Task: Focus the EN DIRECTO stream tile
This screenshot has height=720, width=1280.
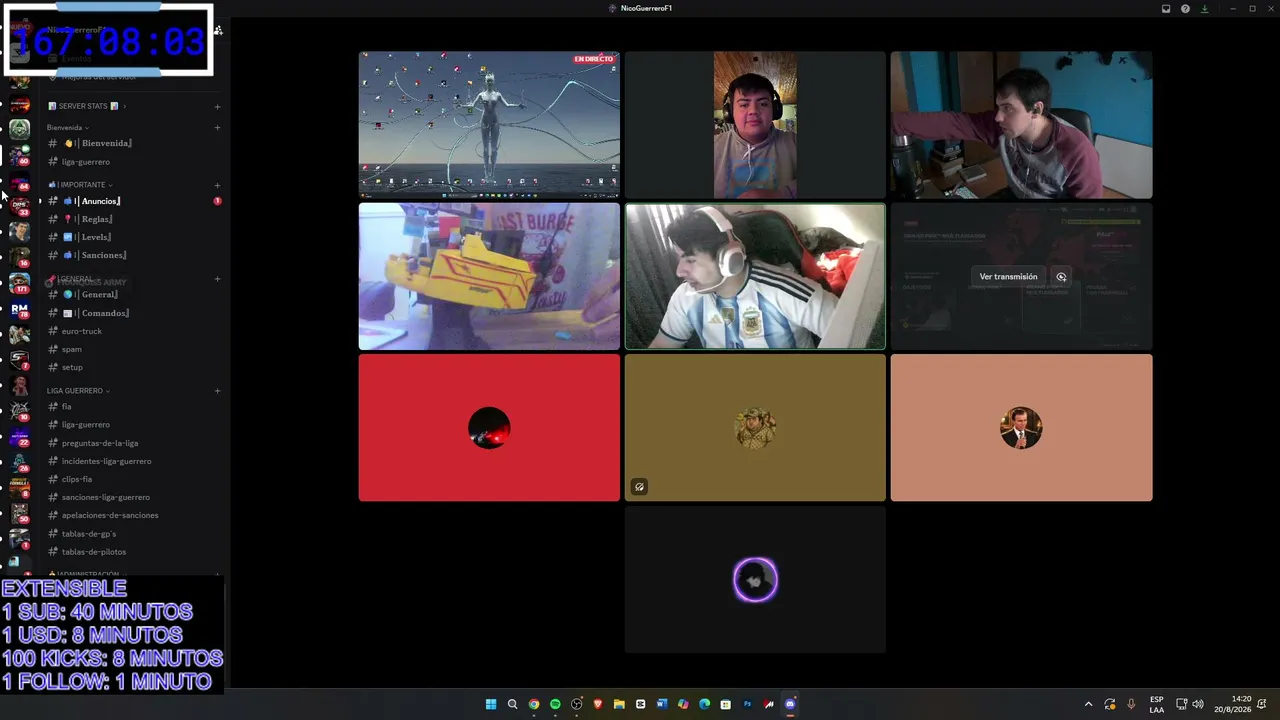Action: 489,125
